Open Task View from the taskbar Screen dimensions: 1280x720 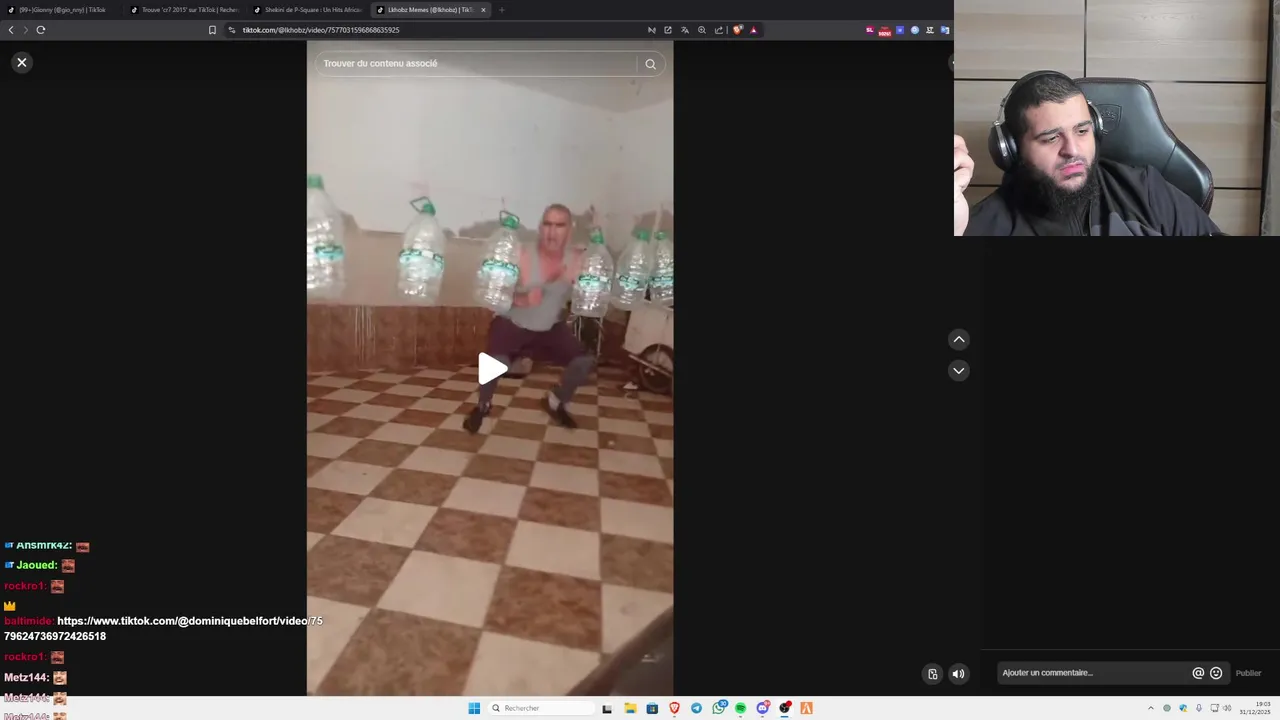pos(607,708)
